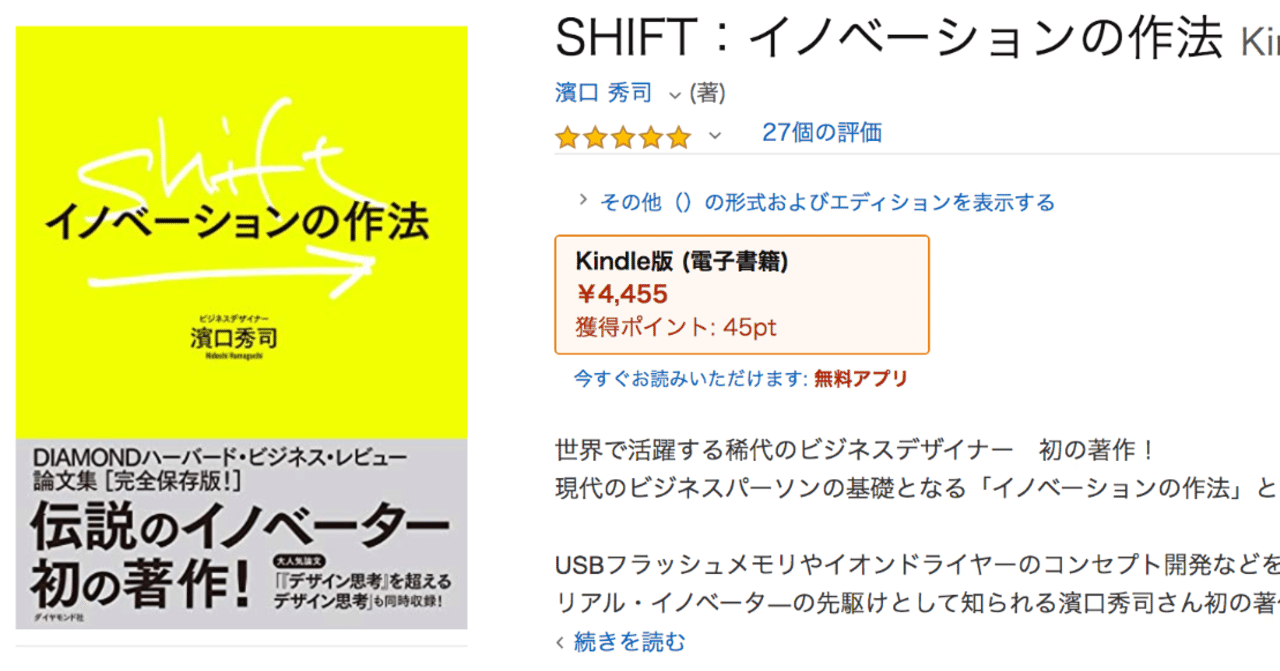Screen dimensions: 1280x671
Task: Open the 無料アプリ link
Action: [860, 379]
